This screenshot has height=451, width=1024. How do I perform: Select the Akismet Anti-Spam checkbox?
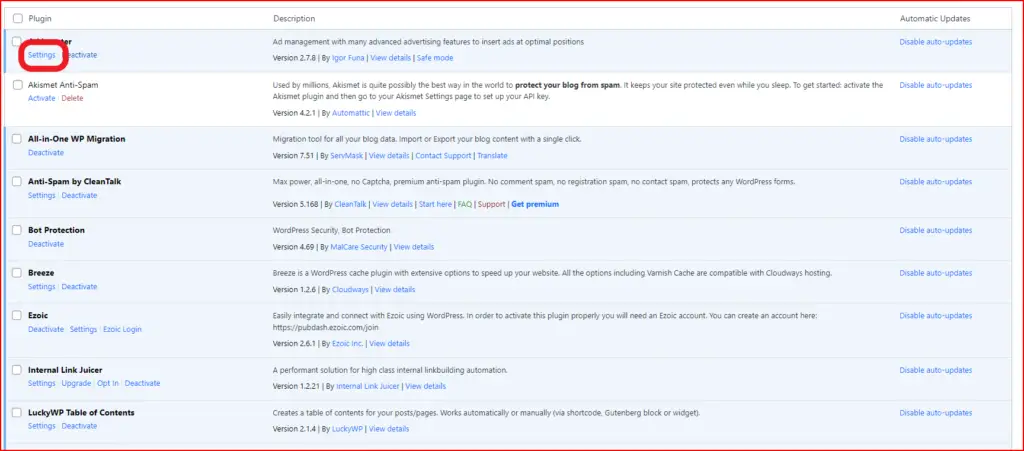(18, 85)
